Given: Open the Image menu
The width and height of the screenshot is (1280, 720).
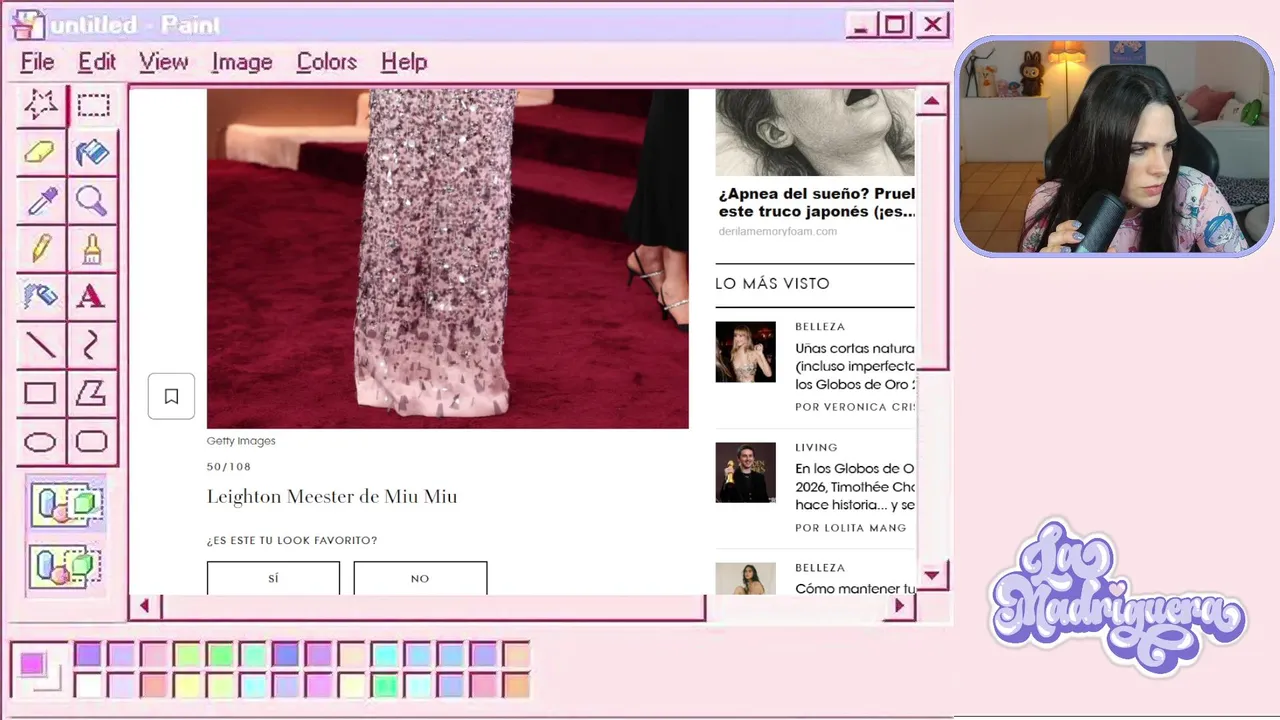Looking at the screenshot, I should coord(242,62).
